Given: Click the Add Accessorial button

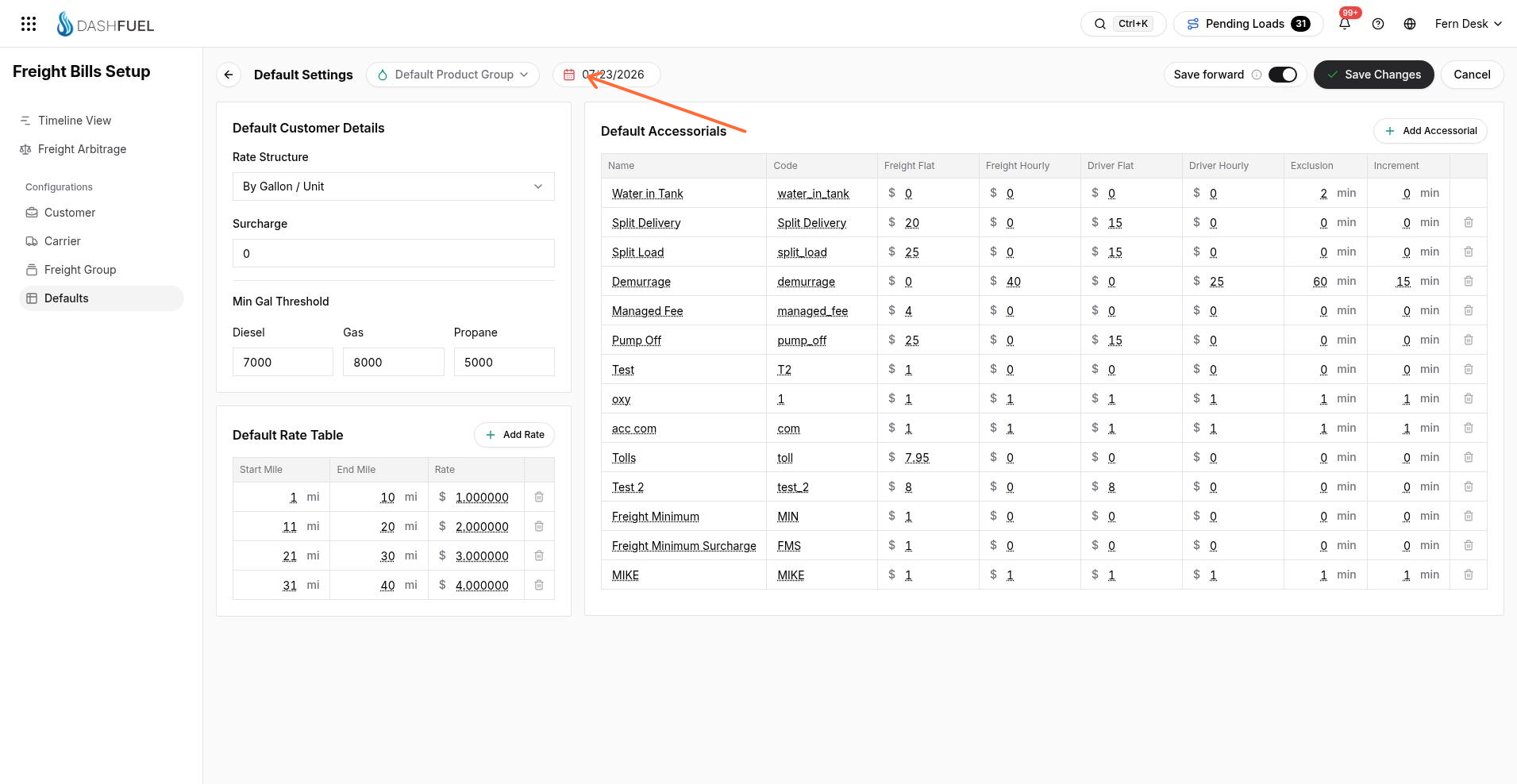Looking at the screenshot, I should tap(1430, 131).
